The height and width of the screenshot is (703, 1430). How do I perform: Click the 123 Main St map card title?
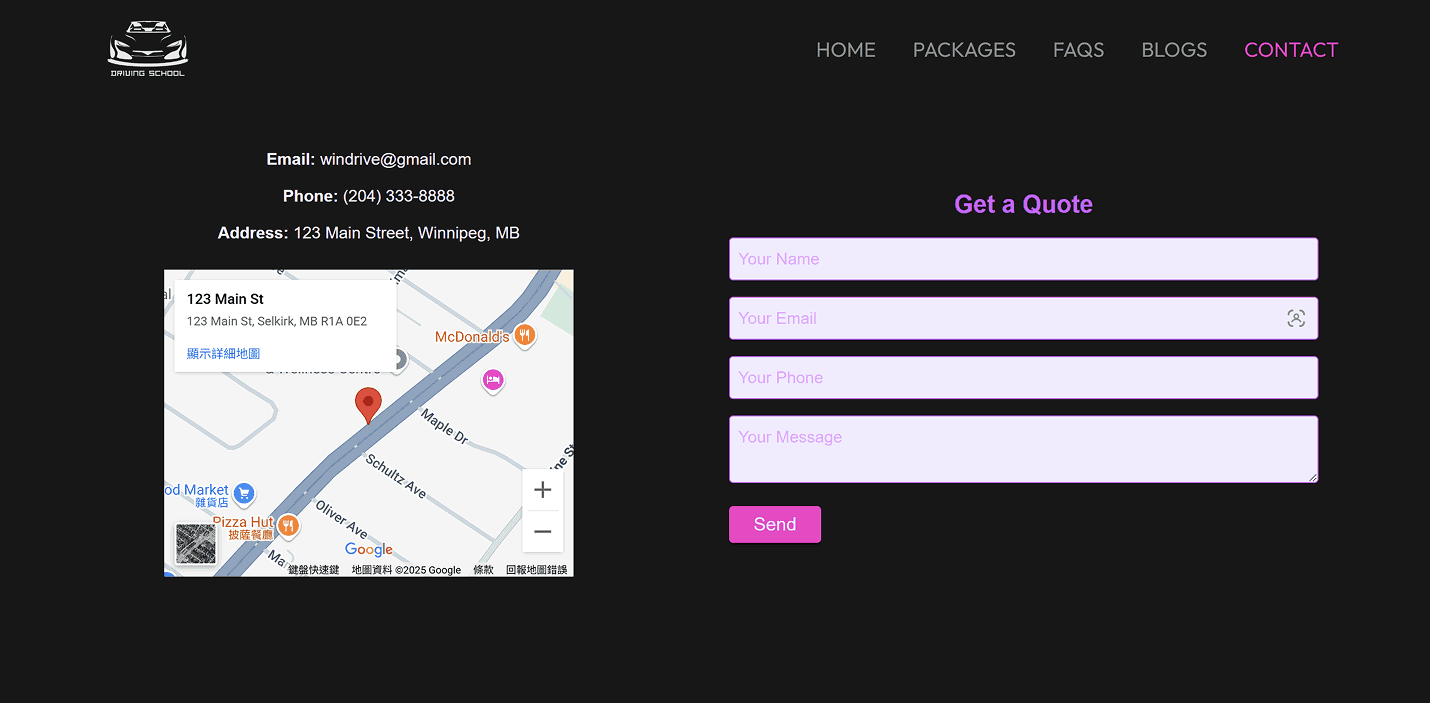(225, 299)
